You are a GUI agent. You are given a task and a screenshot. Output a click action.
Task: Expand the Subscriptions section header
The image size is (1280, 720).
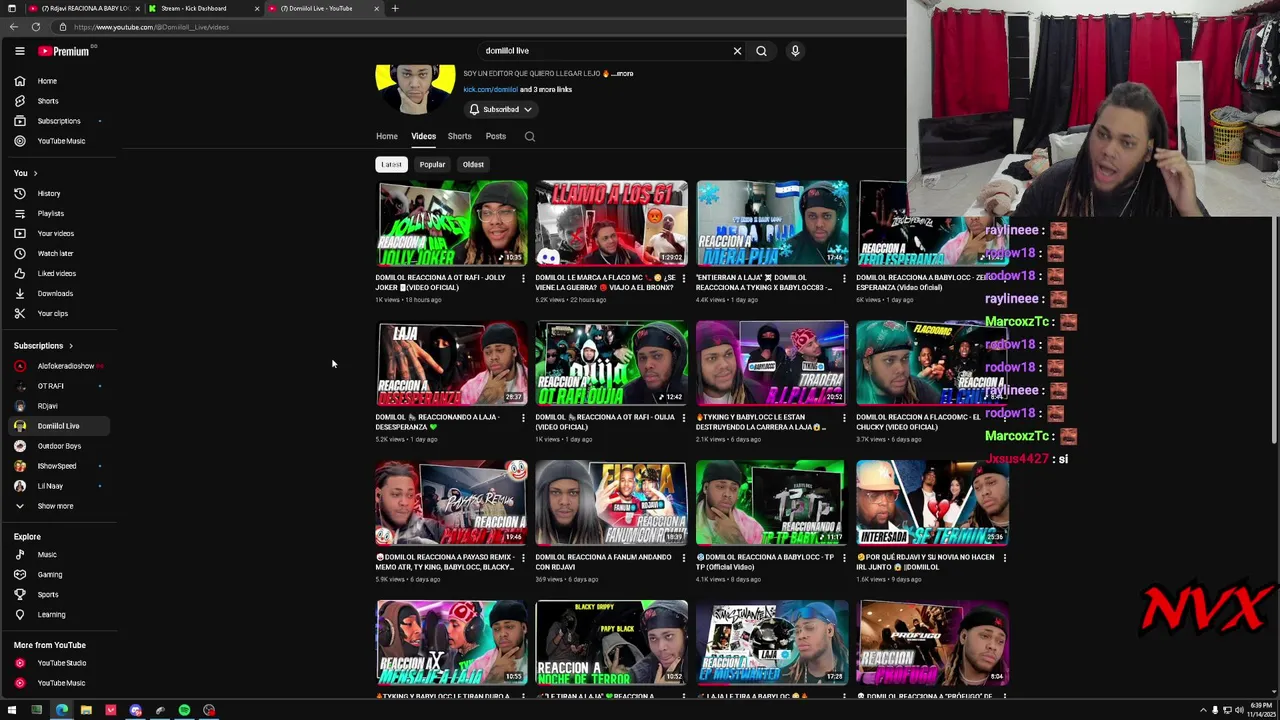click(x=43, y=346)
